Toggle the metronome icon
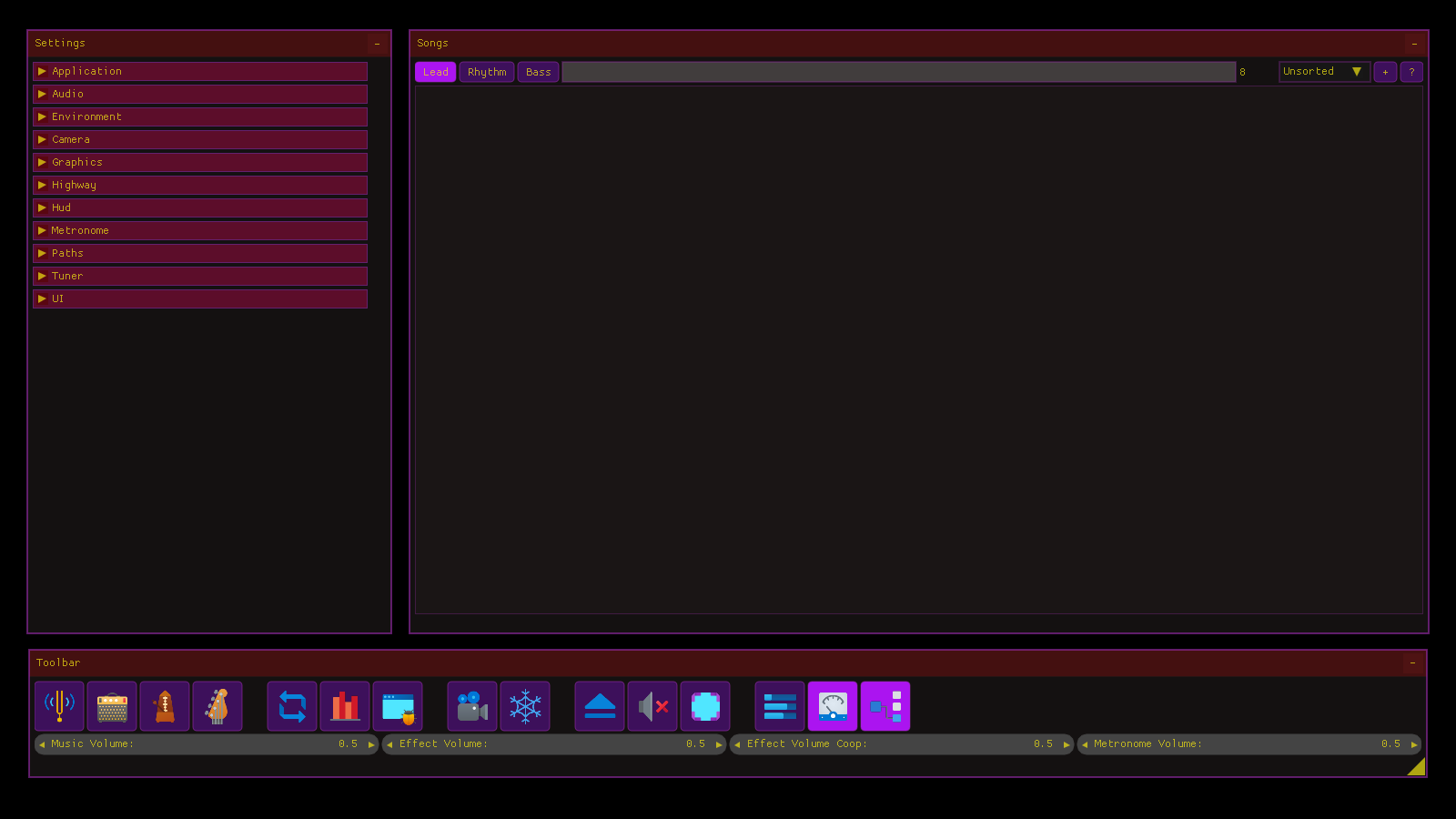 click(165, 706)
